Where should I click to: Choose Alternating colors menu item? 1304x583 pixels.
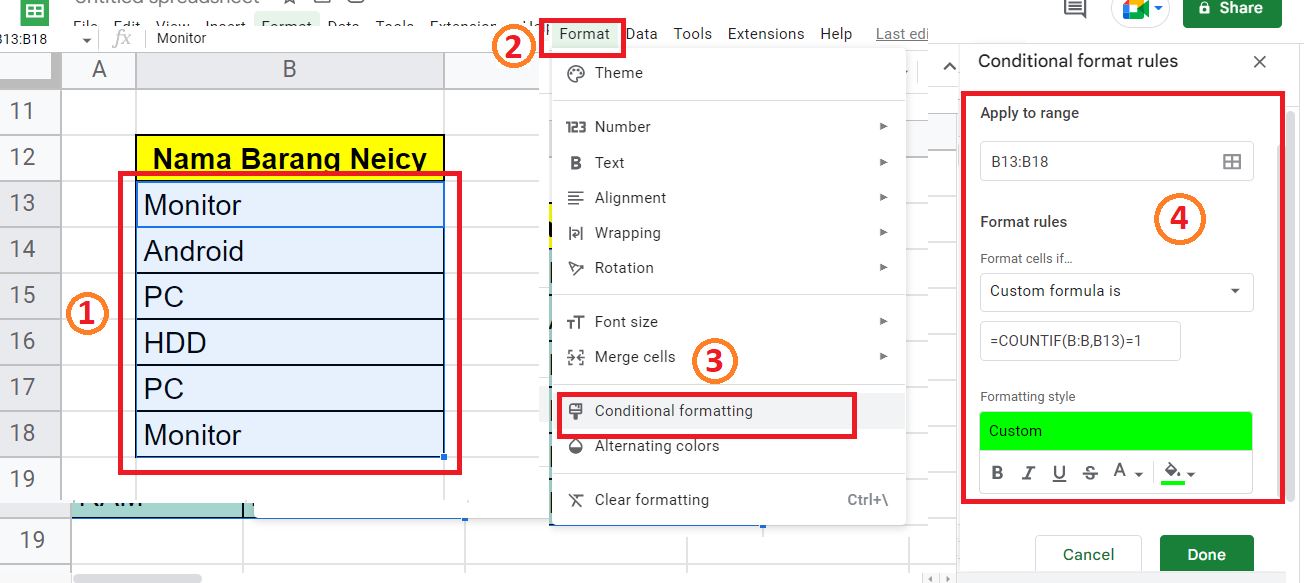[x=729, y=446]
